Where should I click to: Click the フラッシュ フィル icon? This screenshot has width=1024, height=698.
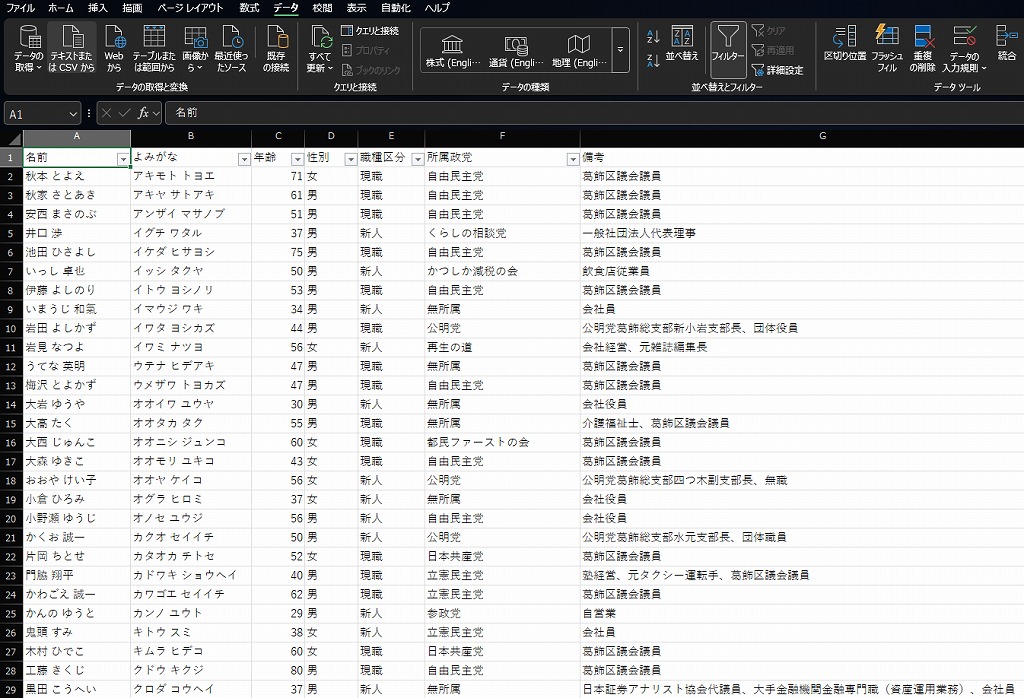point(887,50)
